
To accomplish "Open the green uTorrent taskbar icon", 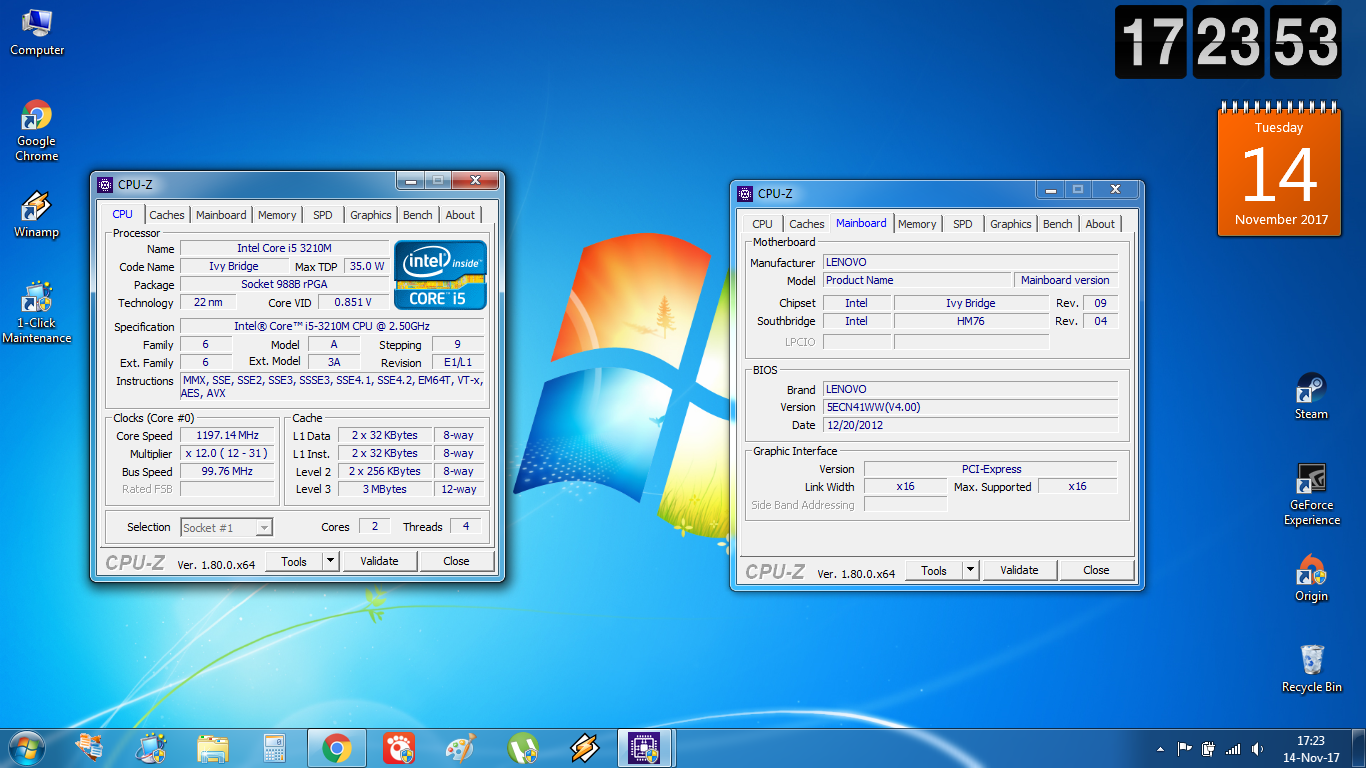I will (523, 748).
